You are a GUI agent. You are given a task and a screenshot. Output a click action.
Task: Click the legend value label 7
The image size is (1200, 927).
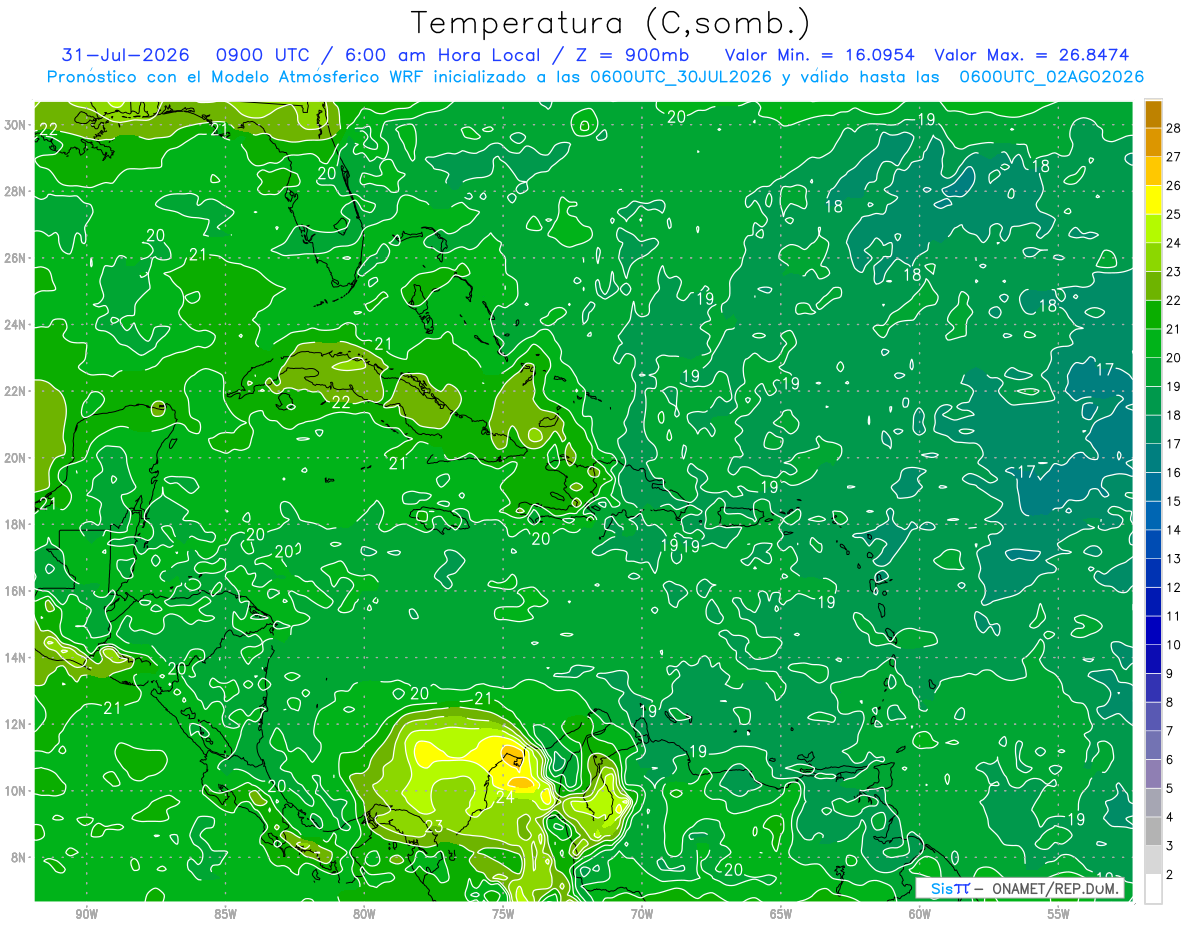pos(1171,731)
